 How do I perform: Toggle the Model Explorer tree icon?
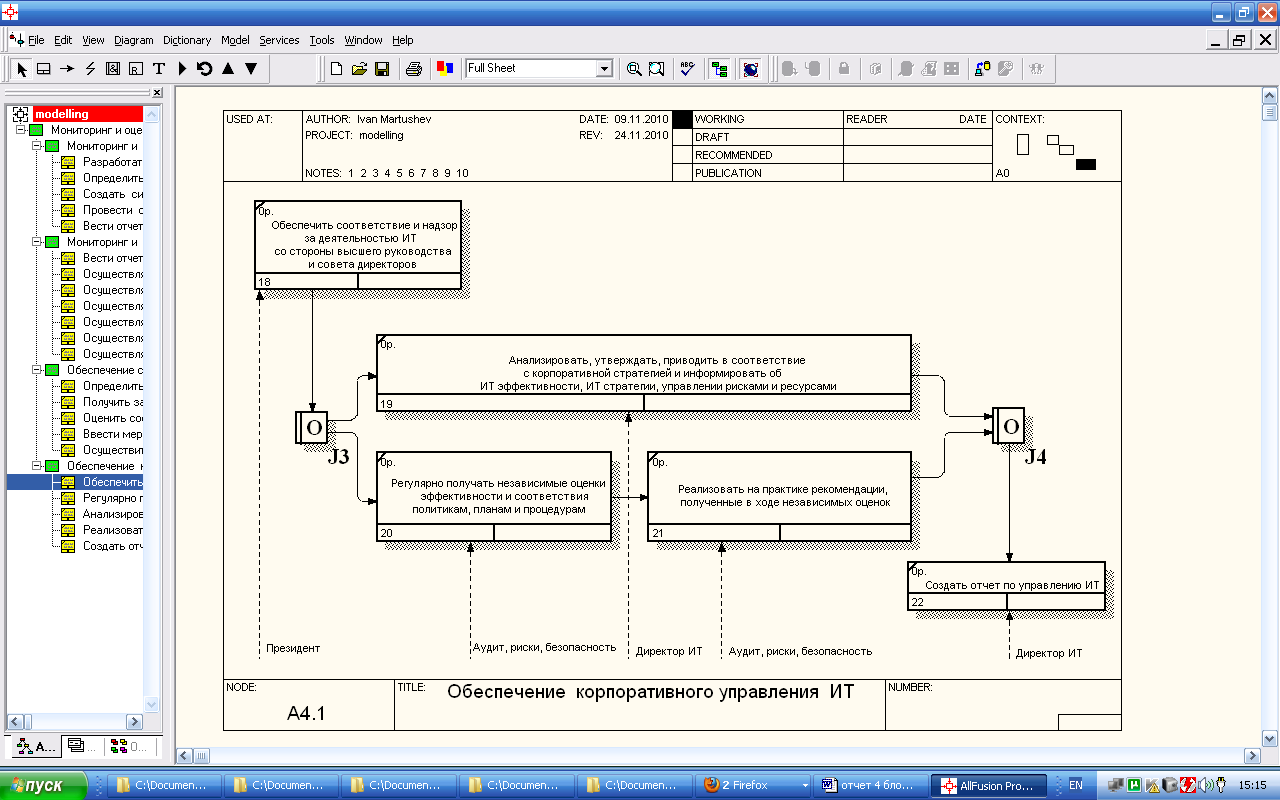click(719, 69)
